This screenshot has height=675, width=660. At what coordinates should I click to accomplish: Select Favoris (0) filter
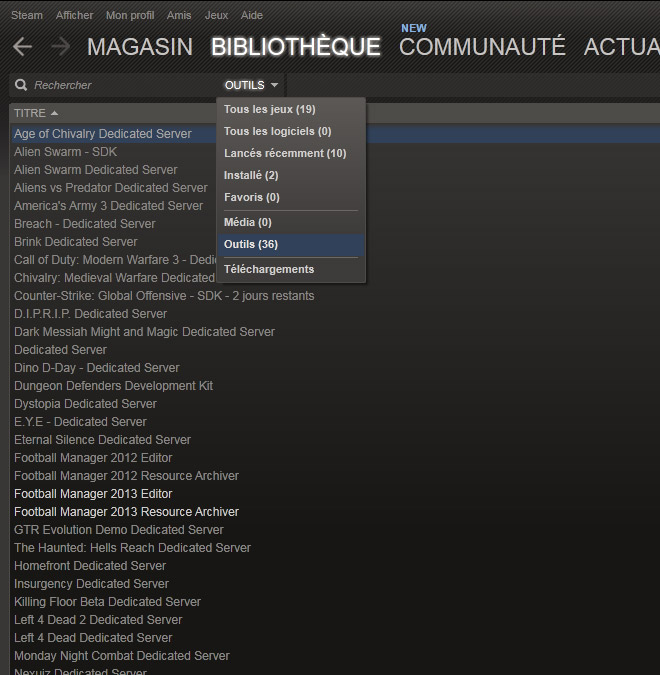291,197
